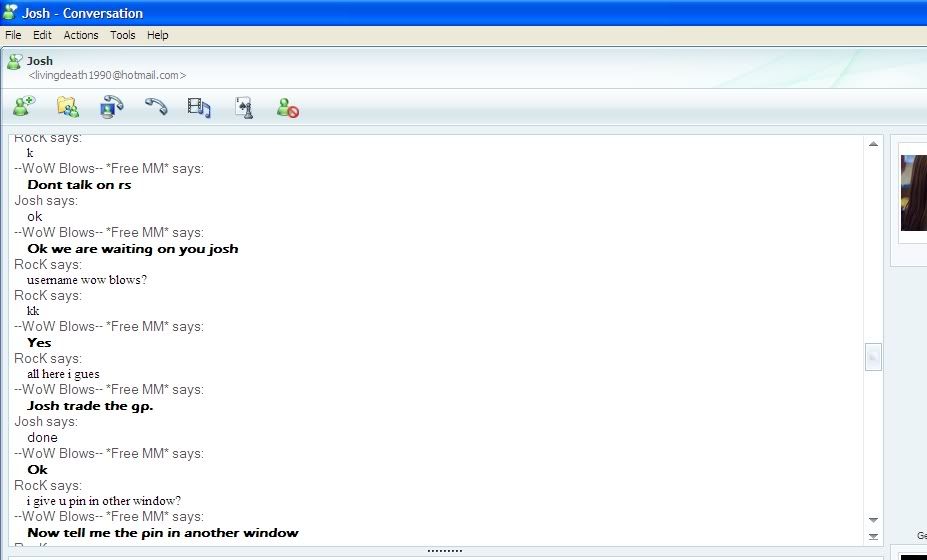The height and width of the screenshot is (560, 927).
Task: Click the message "Ok we are waiting on you josh"
Action: [x=133, y=248]
